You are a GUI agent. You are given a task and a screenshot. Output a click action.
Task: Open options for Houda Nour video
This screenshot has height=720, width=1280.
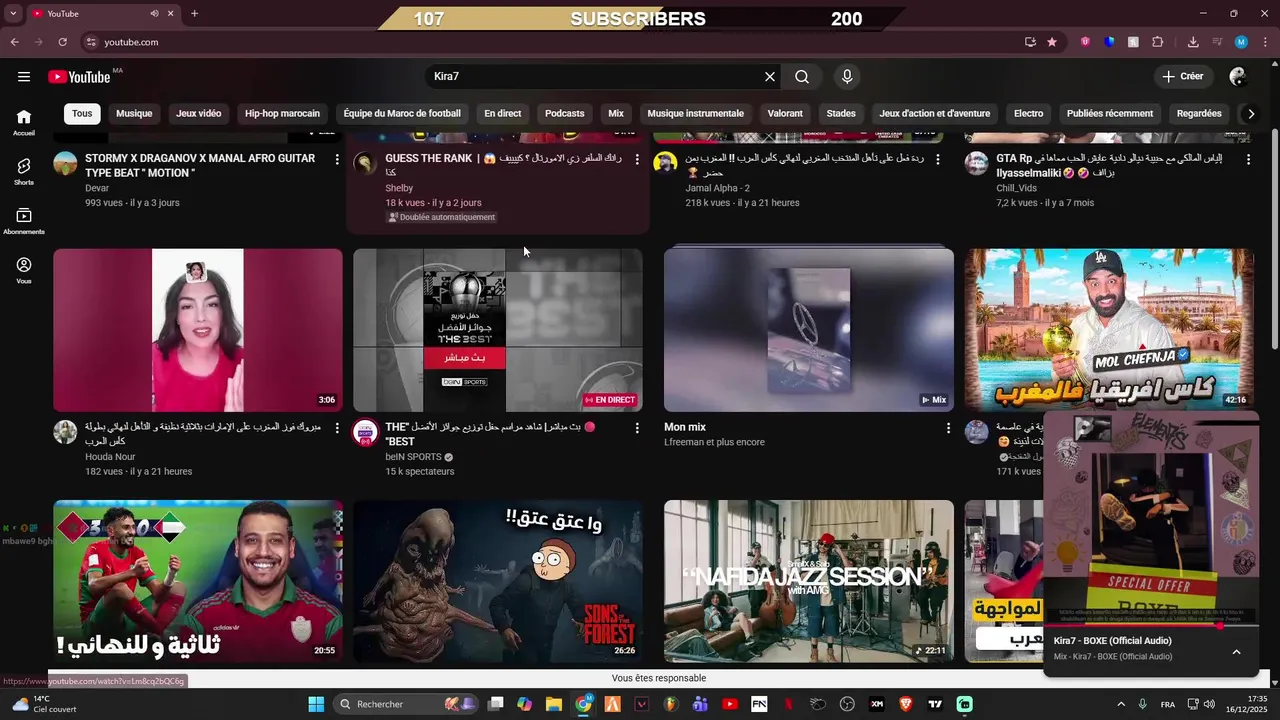[337, 428]
